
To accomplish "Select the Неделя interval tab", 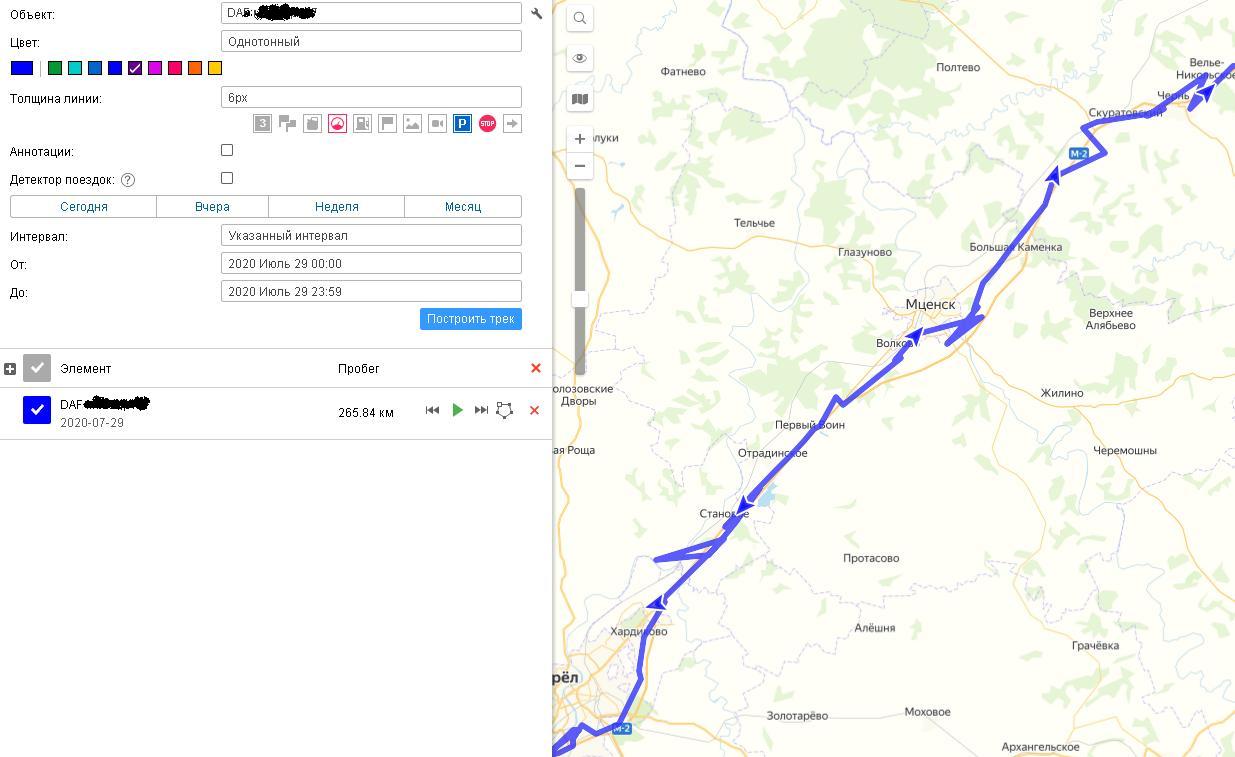I will click(336, 206).
